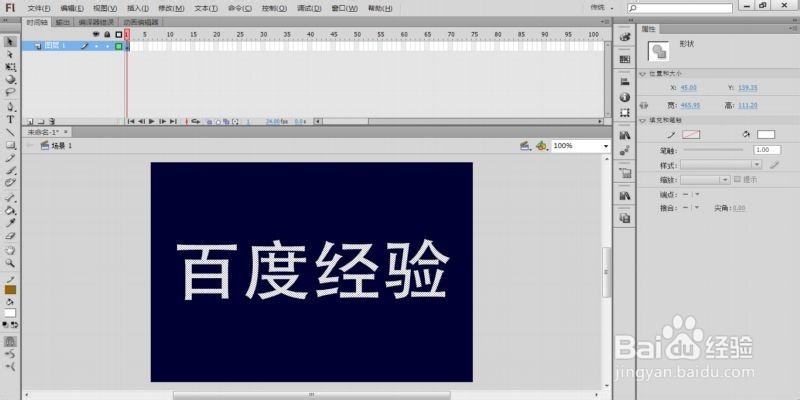Collapse the 填充和笔触 section
Screen dimensions: 800x400
643,120
